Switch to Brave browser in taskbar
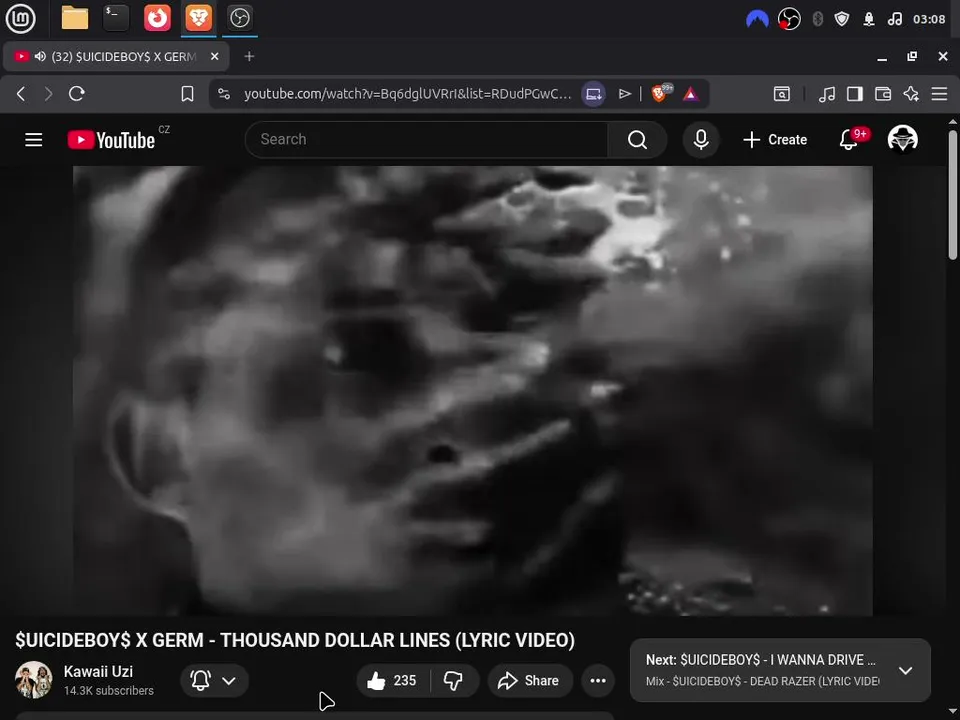This screenshot has width=960, height=720. (x=198, y=18)
